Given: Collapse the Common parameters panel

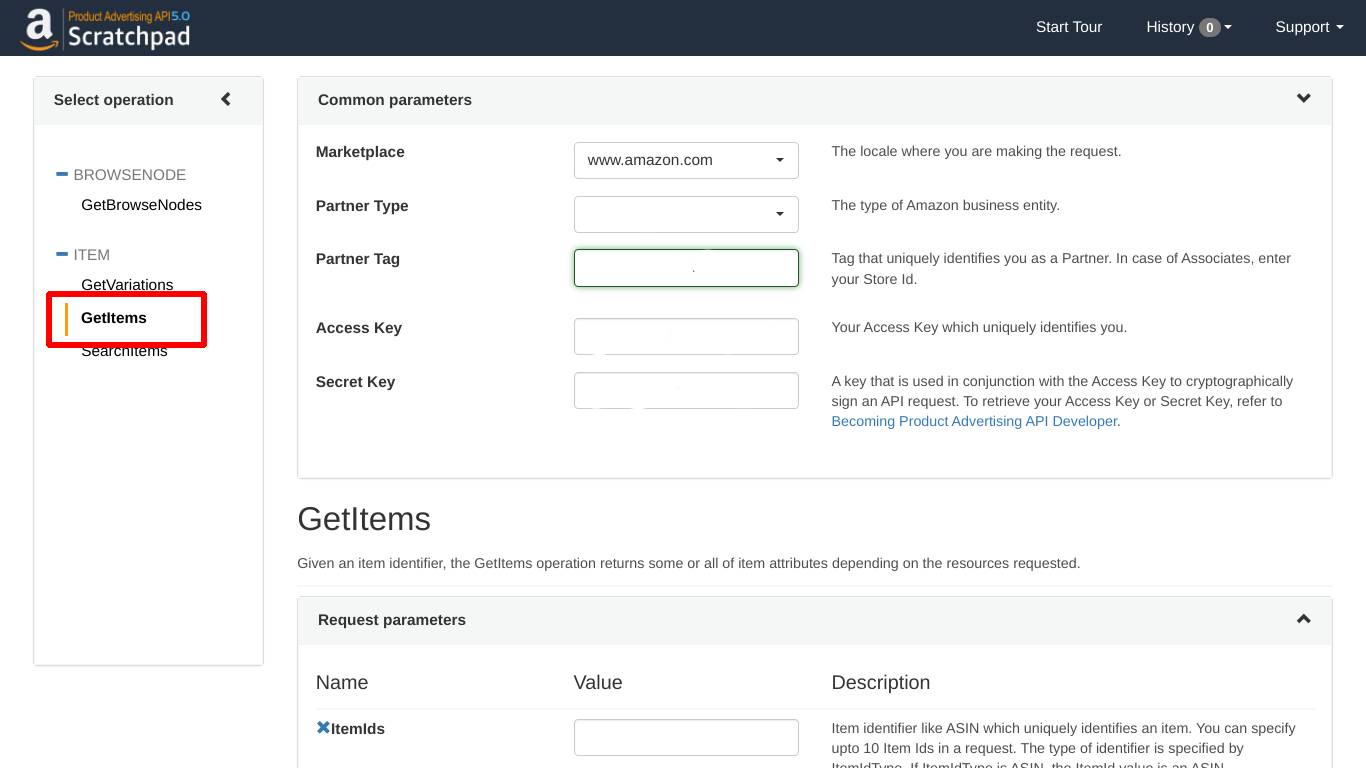Looking at the screenshot, I should tap(1303, 98).
